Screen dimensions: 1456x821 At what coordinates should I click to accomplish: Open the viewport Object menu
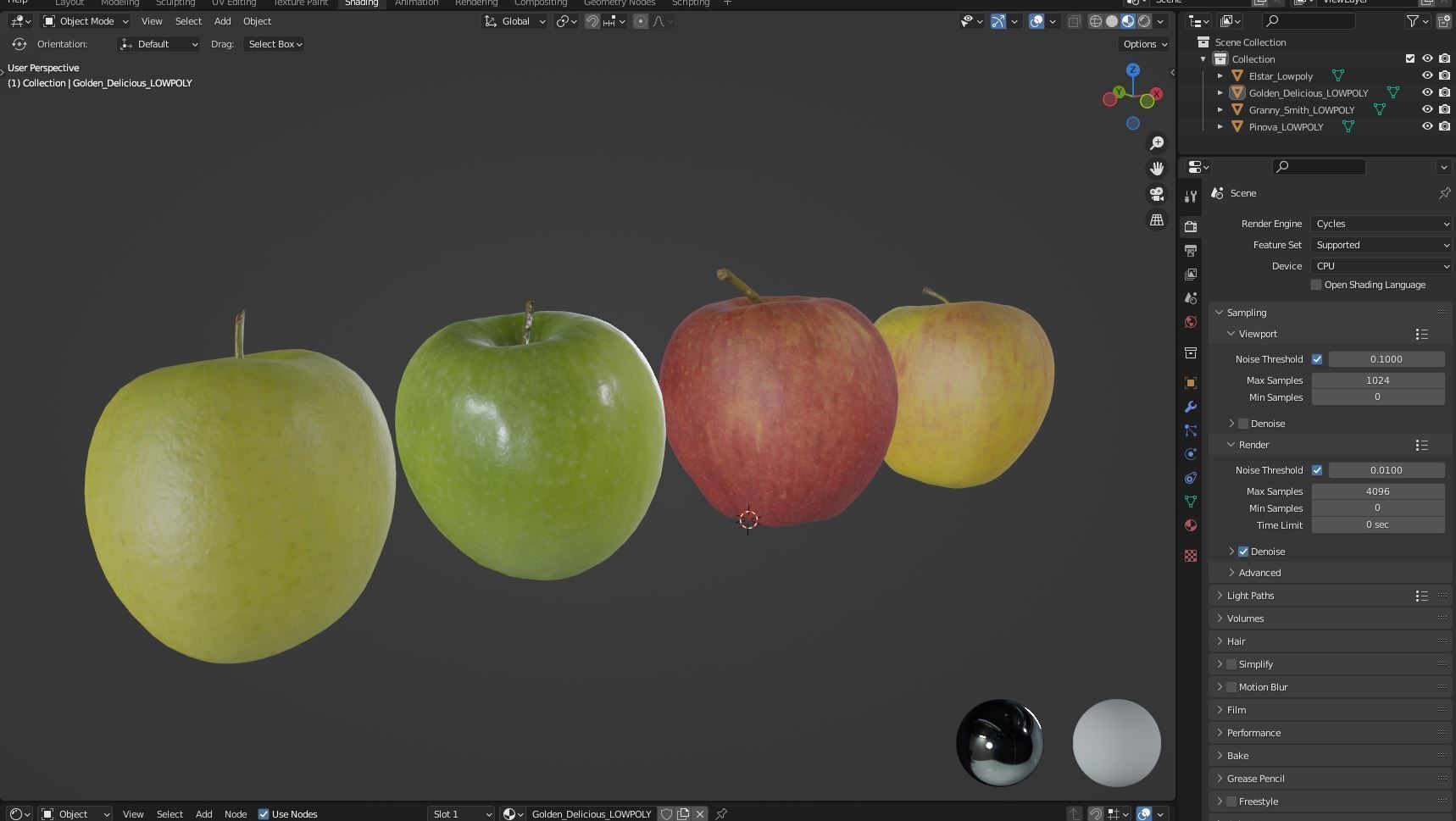tap(257, 21)
